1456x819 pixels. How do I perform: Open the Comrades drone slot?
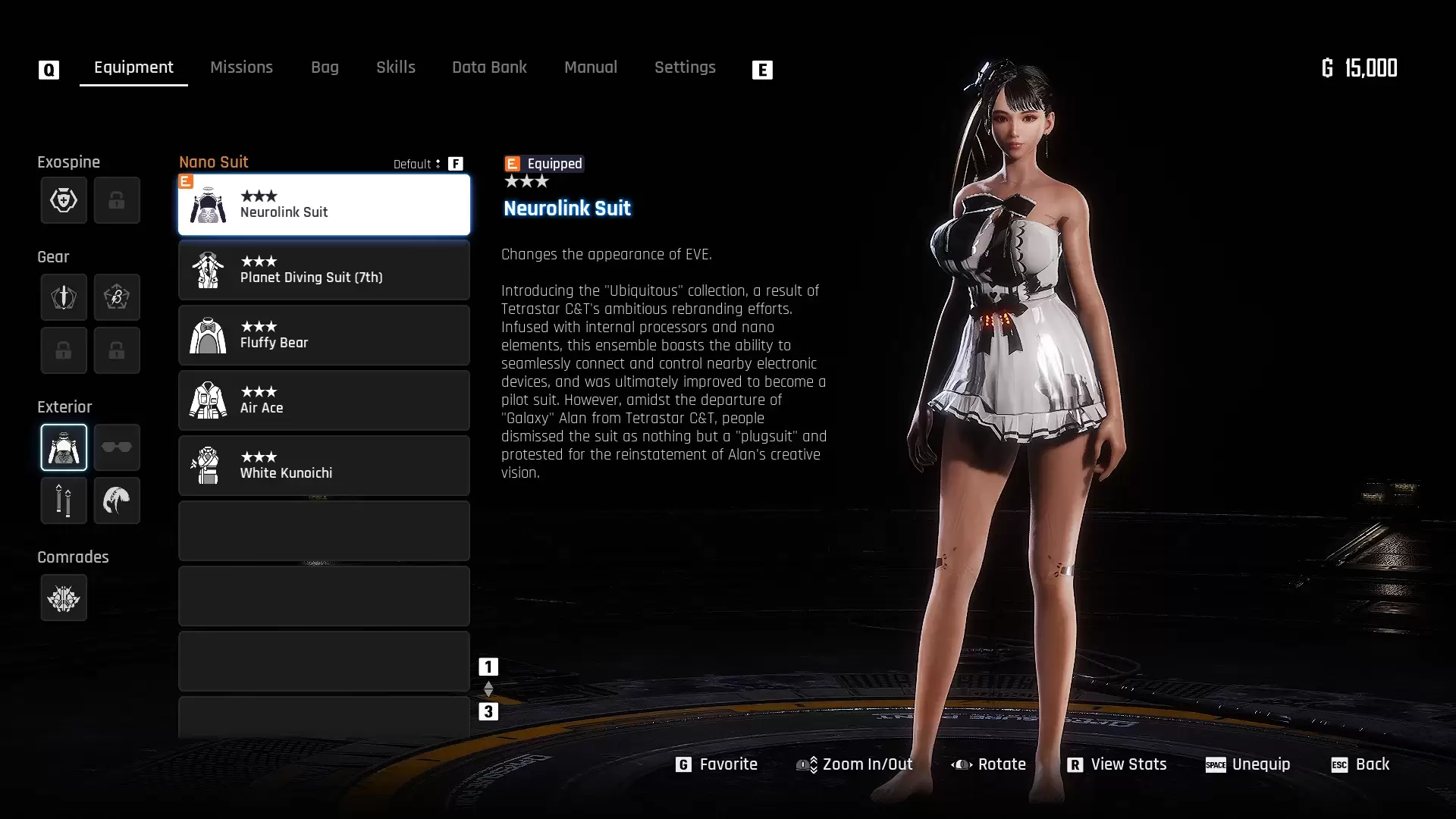click(x=64, y=598)
